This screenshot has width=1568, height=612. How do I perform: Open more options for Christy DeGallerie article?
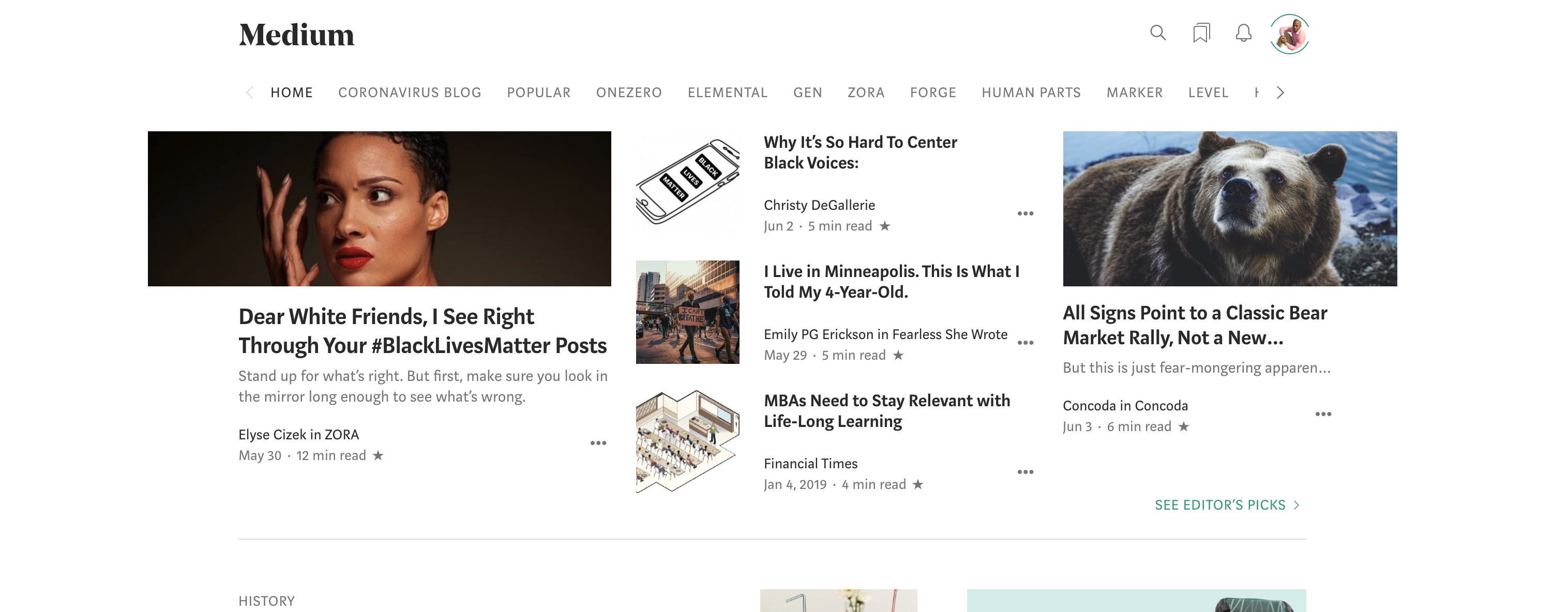click(1026, 213)
